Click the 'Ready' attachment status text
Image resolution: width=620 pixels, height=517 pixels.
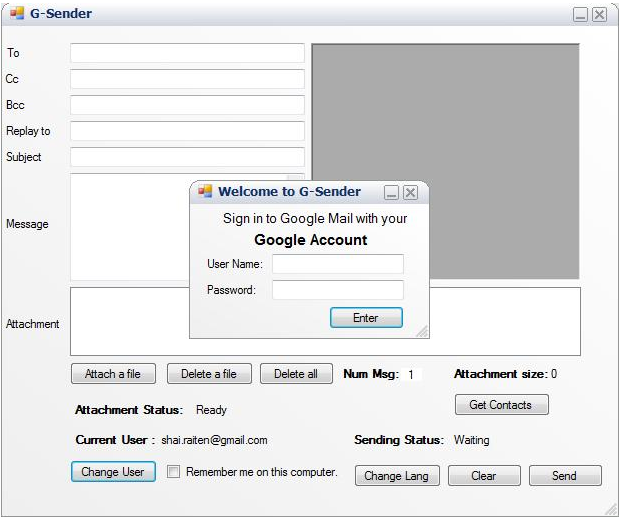pos(212,410)
